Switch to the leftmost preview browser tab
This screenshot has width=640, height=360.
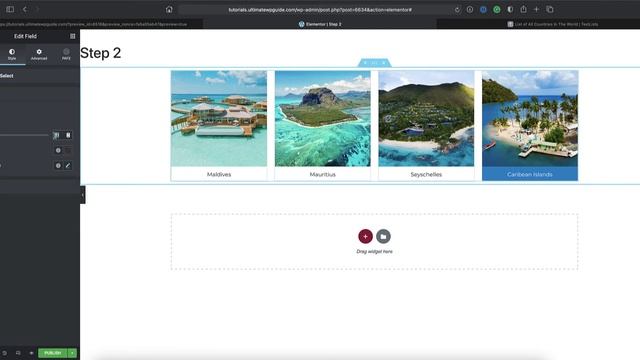click(101, 24)
